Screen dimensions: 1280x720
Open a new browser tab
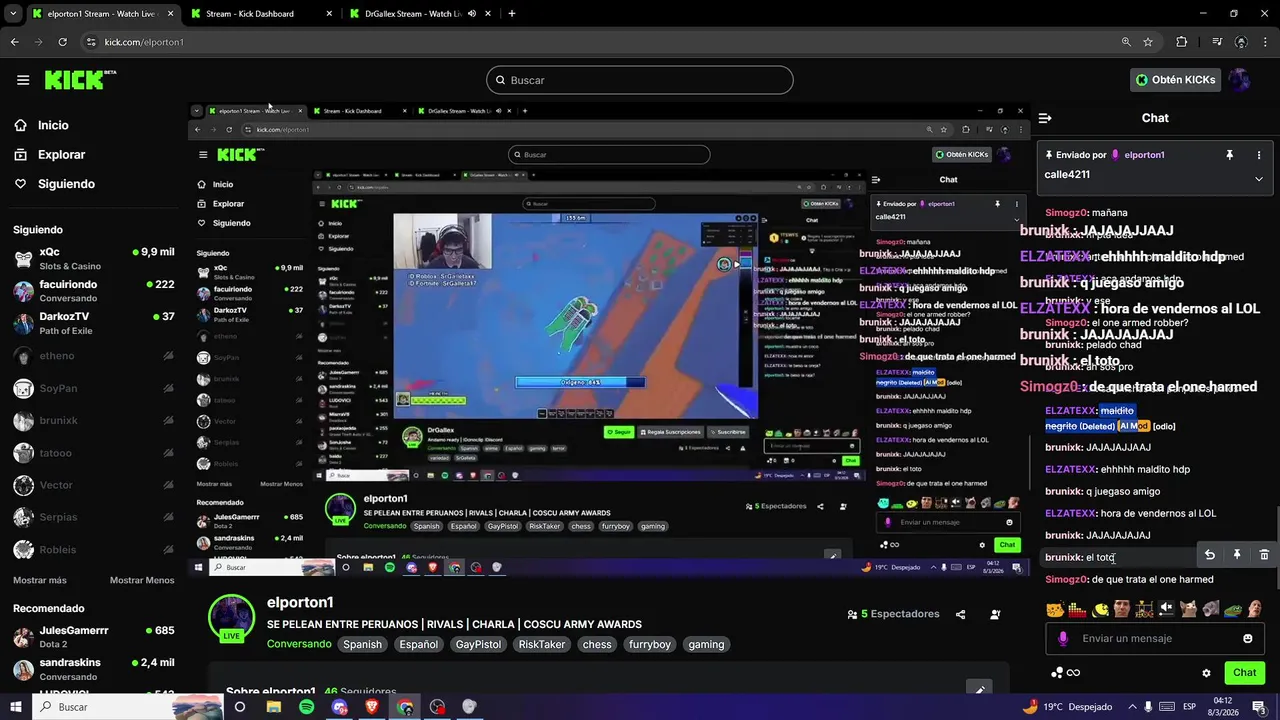(x=512, y=14)
